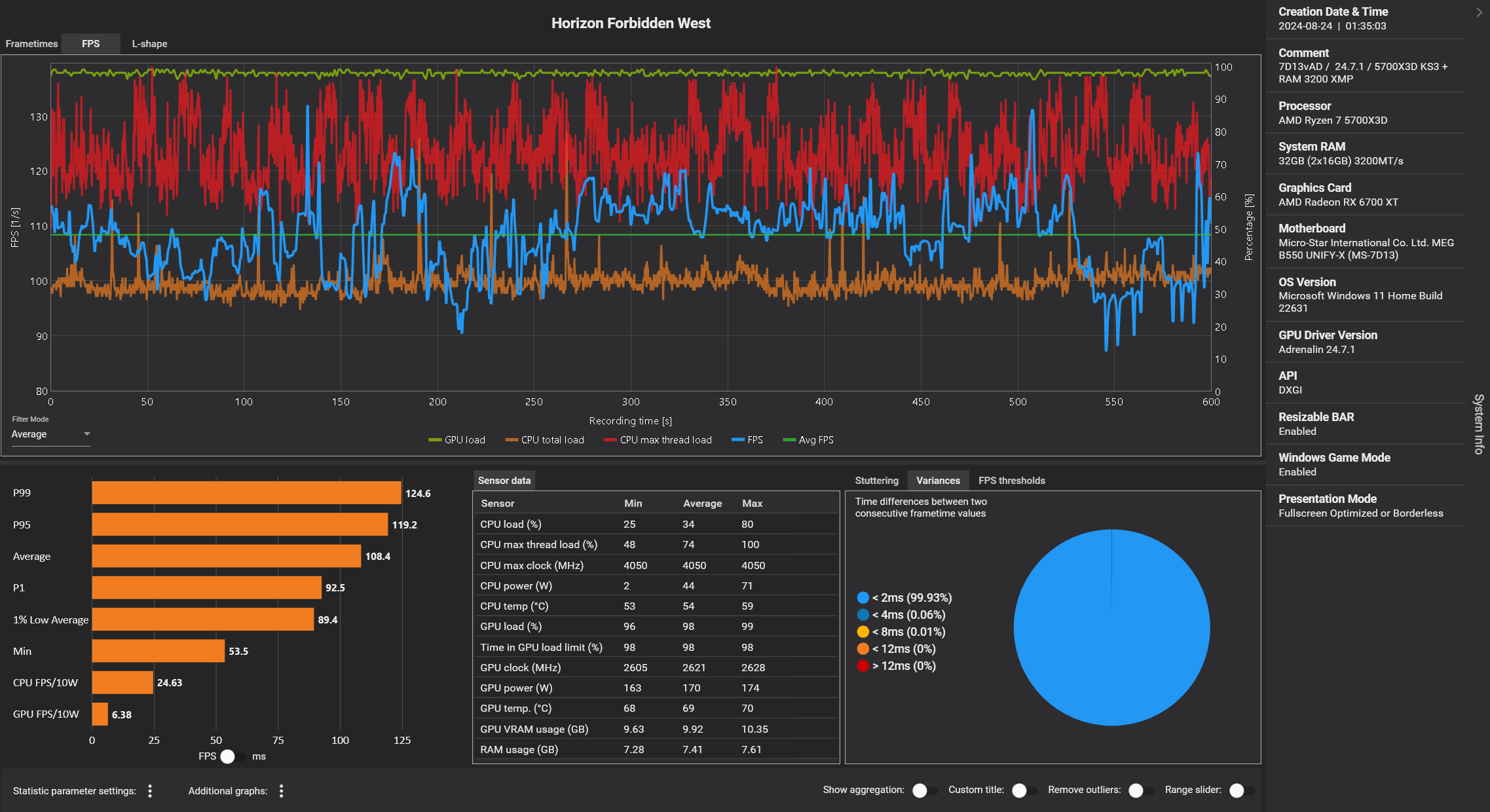
Task: Click GPU load legend marker
Action: click(x=435, y=440)
